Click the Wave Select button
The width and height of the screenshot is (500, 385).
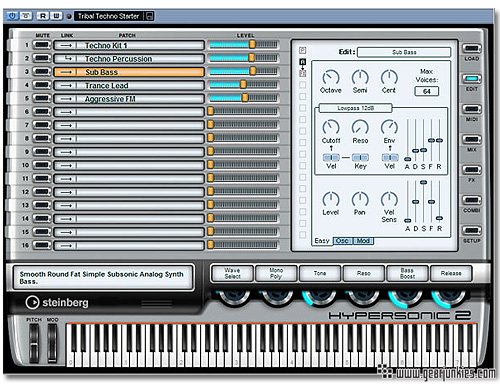coord(232,273)
